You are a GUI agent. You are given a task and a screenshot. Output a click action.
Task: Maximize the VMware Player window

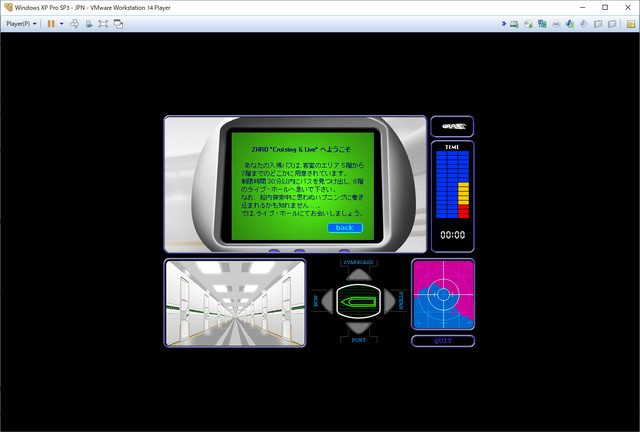point(605,7)
